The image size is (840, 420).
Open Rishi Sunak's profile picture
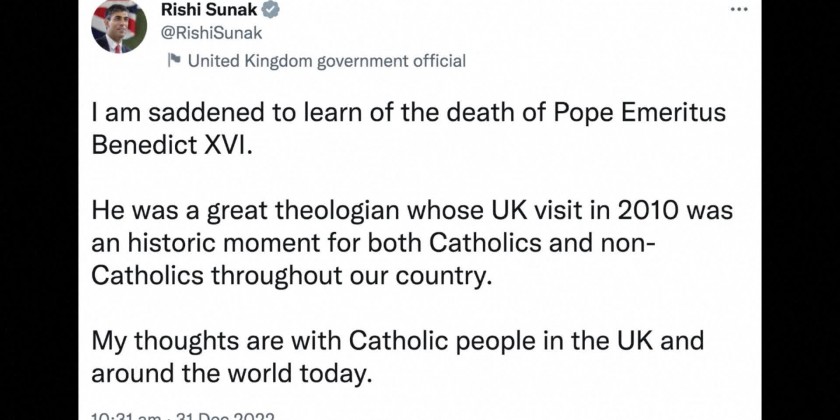point(119,27)
